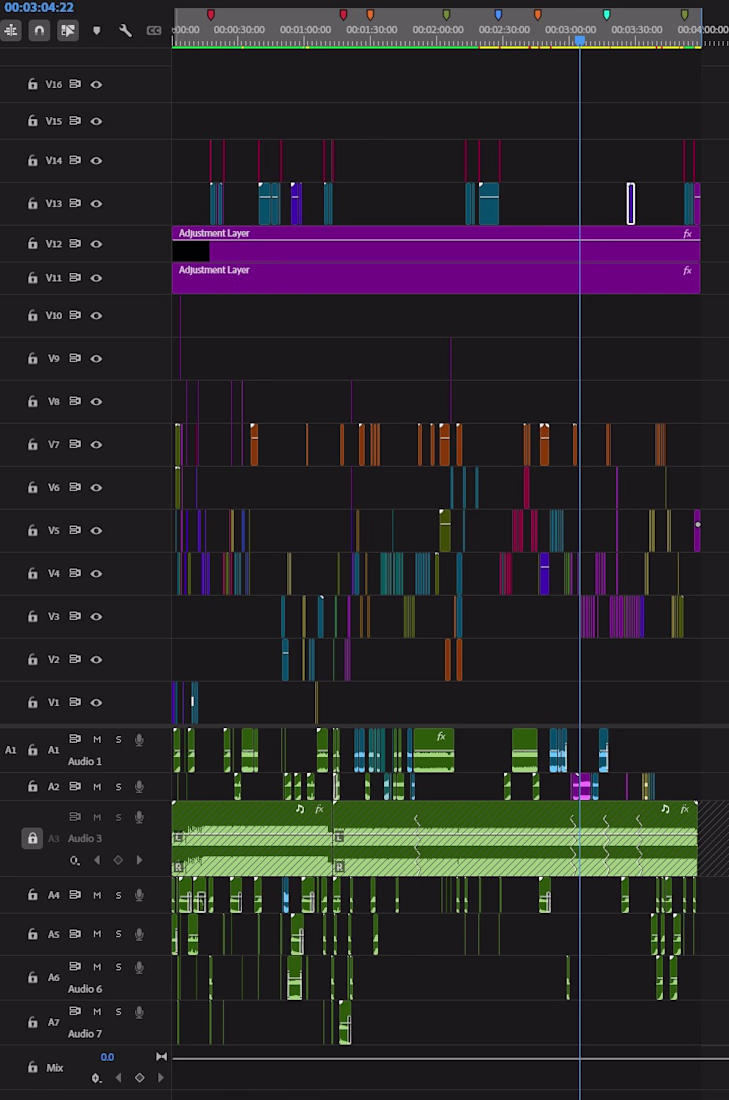Edit Mix track volume value 0.0
Viewport: 729px width, 1100px height.
107,1057
